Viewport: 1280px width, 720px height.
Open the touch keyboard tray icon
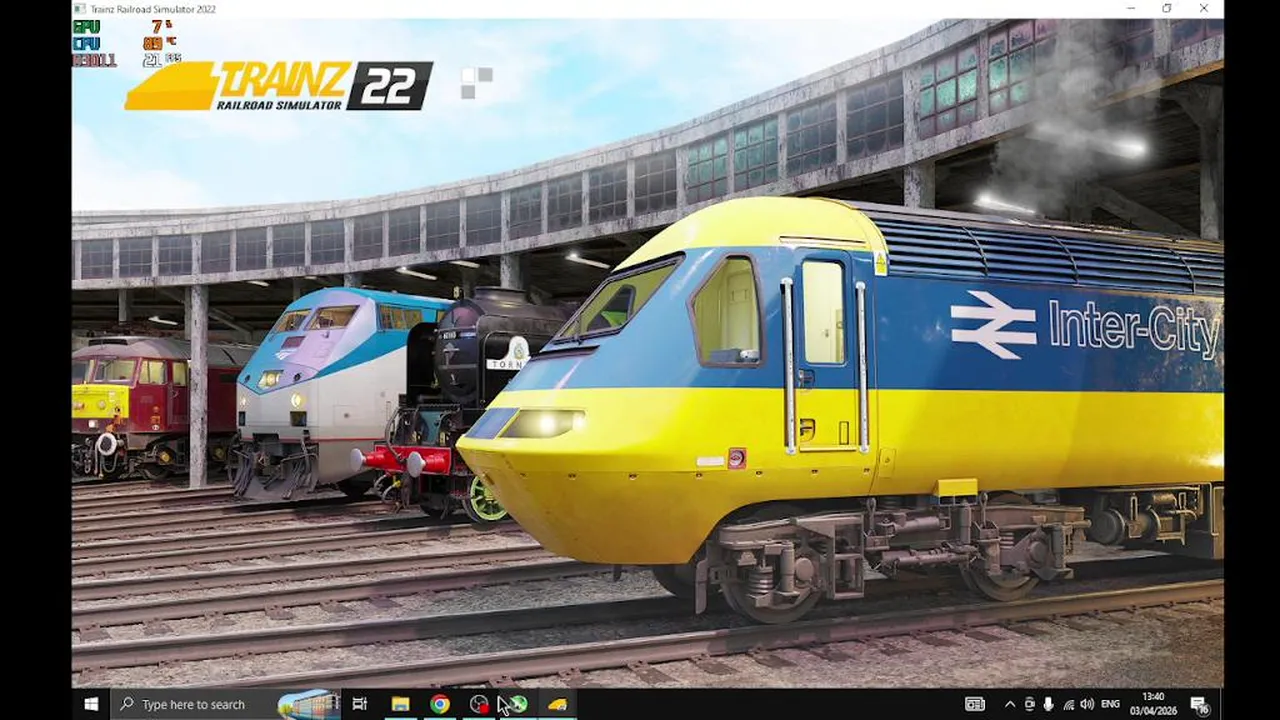[x=974, y=704]
